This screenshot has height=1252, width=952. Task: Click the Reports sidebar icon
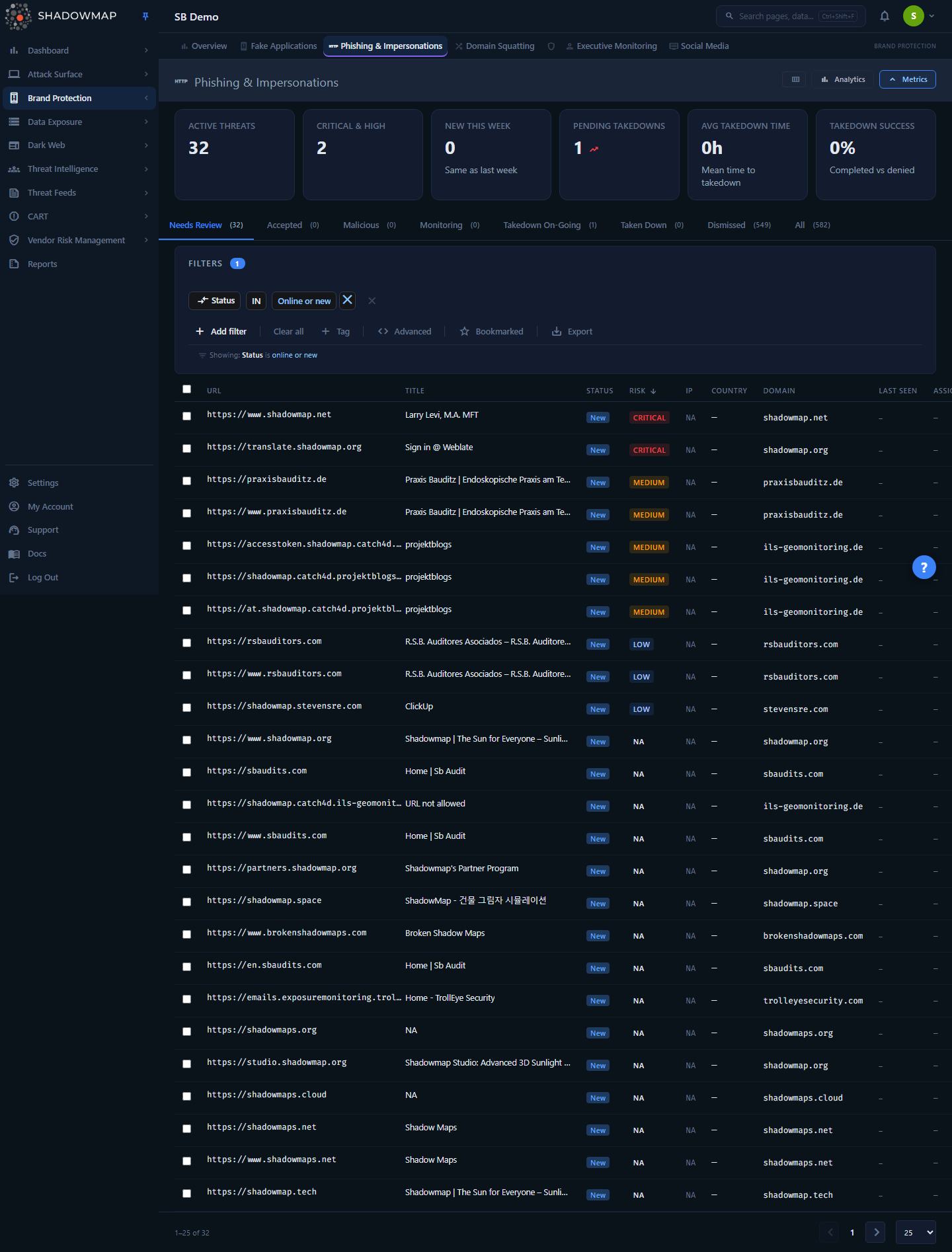click(x=14, y=264)
